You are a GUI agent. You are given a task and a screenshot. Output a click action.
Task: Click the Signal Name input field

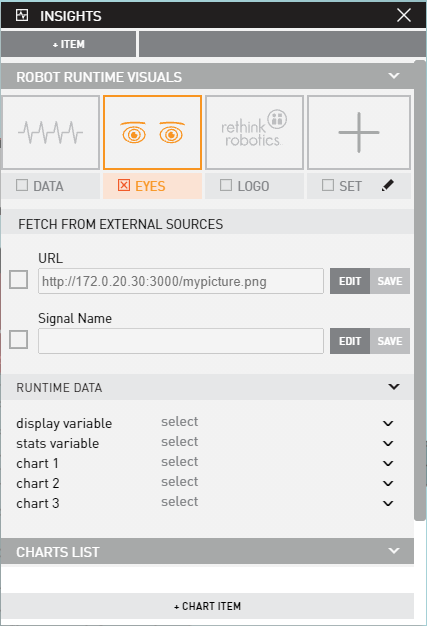click(x=181, y=341)
